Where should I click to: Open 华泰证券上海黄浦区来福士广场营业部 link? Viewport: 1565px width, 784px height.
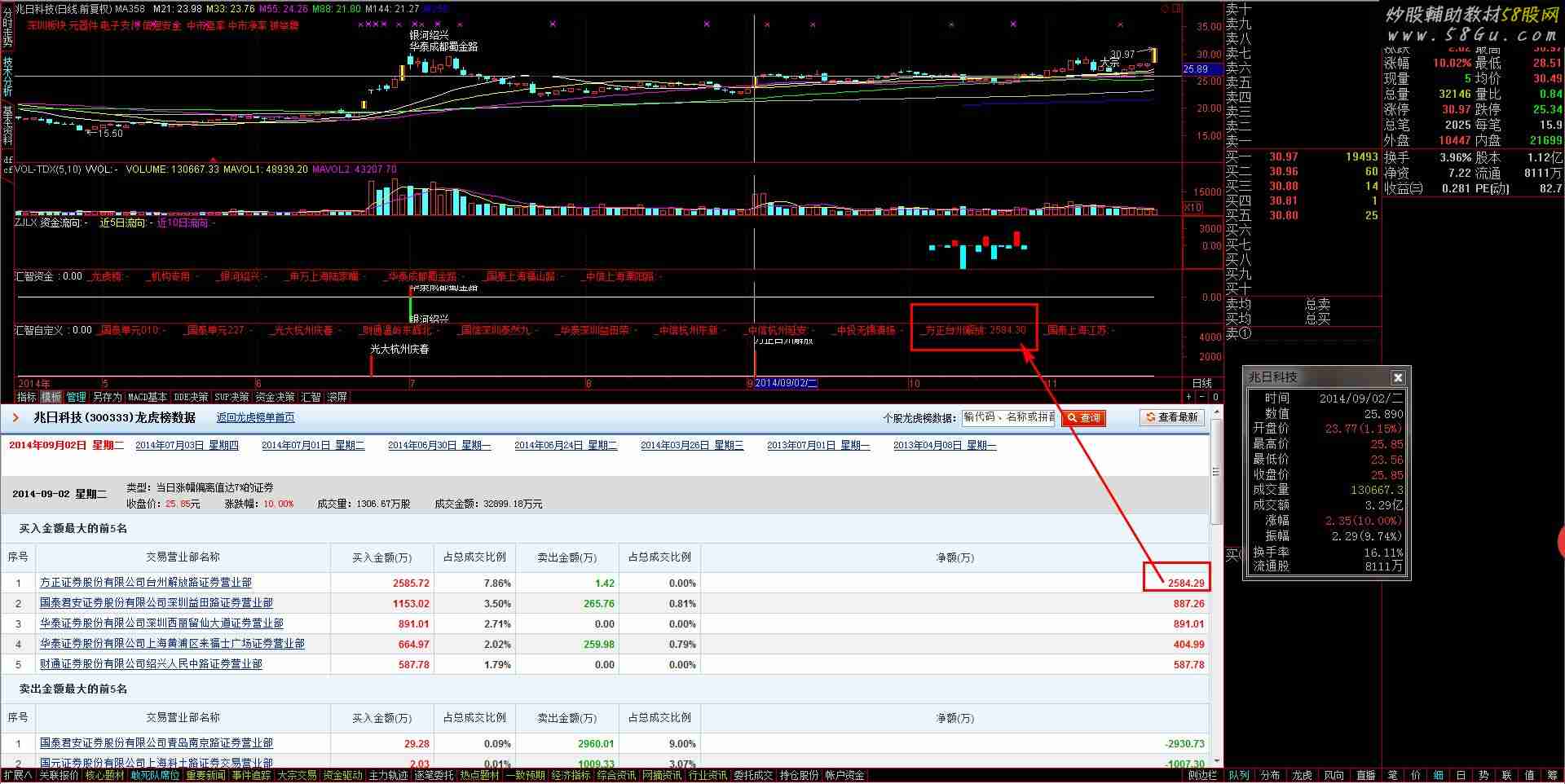point(172,644)
